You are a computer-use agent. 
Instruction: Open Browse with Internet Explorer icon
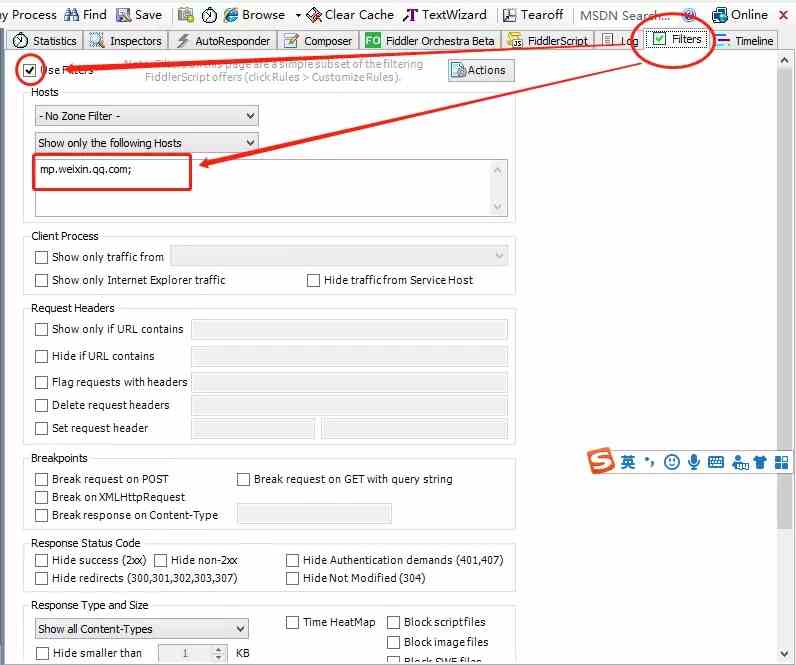[231, 15]
